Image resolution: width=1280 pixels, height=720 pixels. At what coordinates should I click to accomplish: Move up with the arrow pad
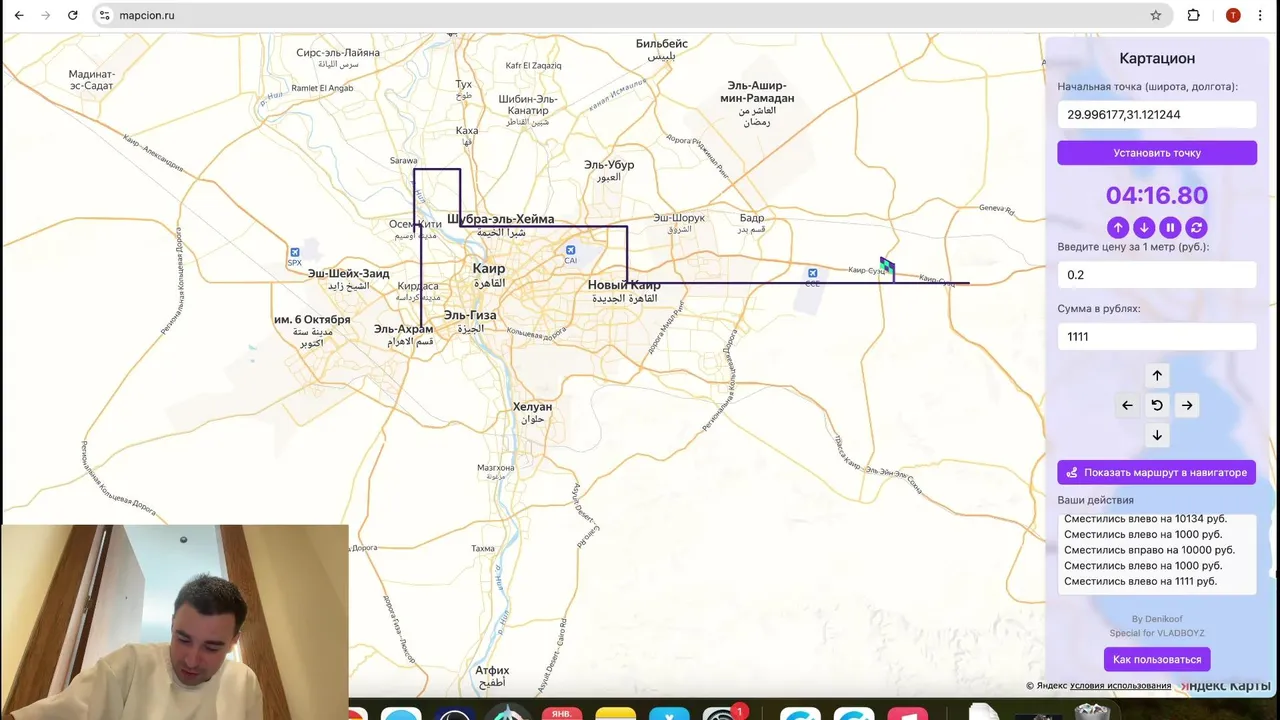1157,375
